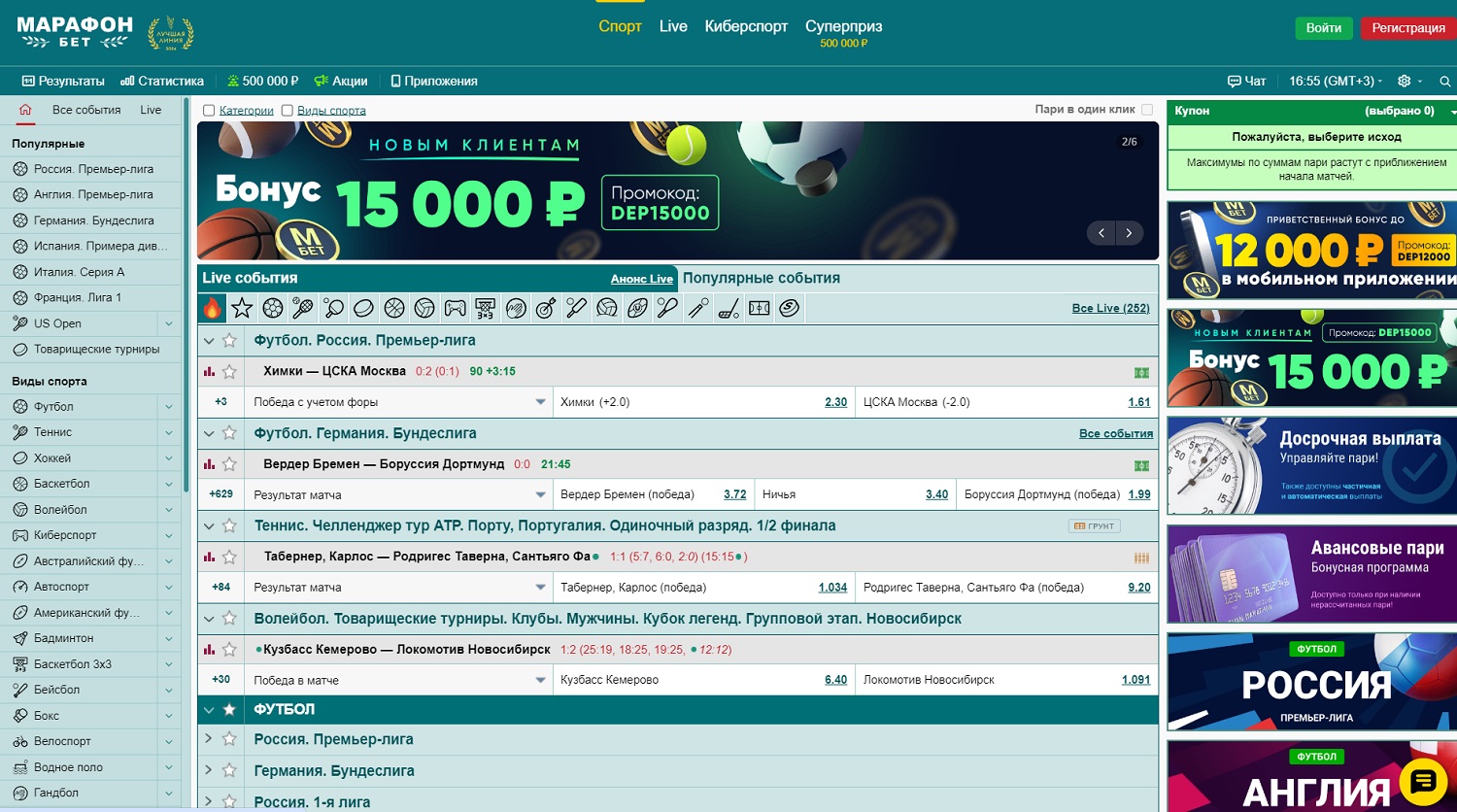Image resolution: width=1457 pixels, height=812 pixels.
Task: Filter Live events by ice hockey puck icon
Action: (363, 309)
